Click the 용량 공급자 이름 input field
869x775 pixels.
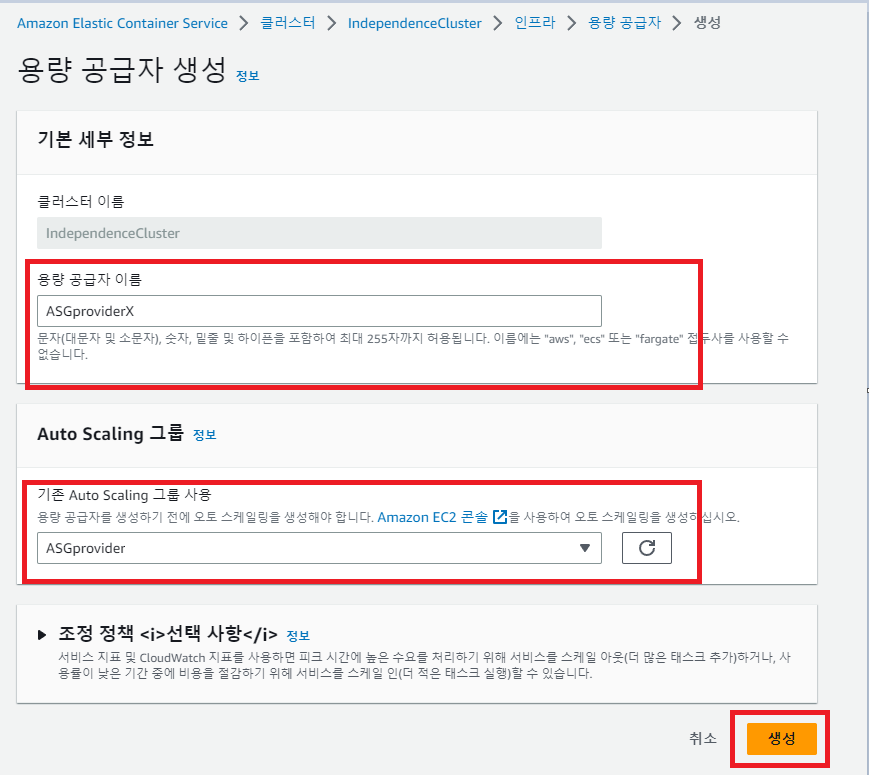[x=319, y=311]
